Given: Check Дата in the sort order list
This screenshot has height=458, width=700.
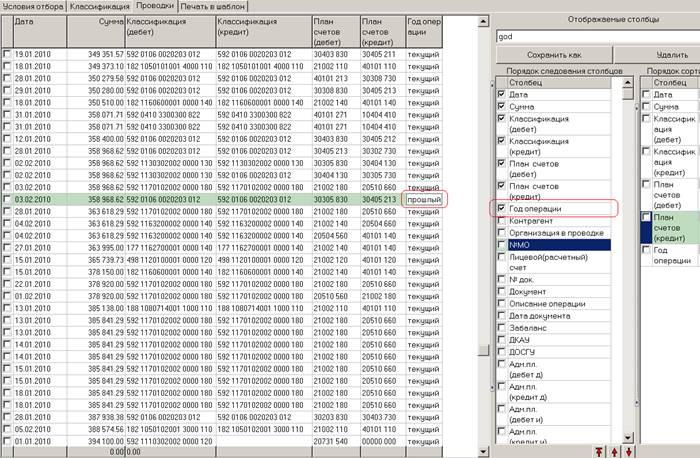Looking at the screenshot, I should coord(646,94).
